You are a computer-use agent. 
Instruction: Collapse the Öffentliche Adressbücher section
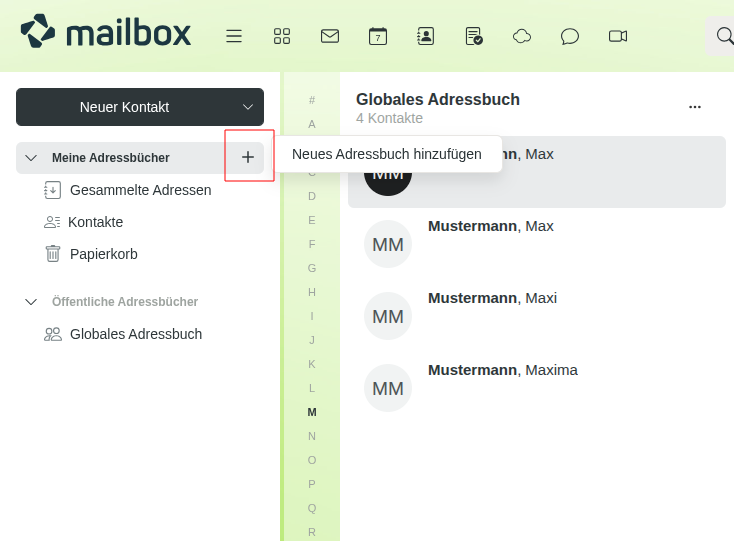tap(31, 302)
